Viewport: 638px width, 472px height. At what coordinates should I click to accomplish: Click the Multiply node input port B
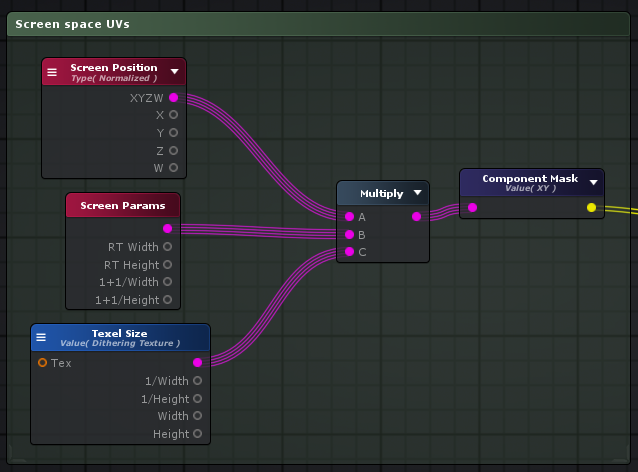350,234
